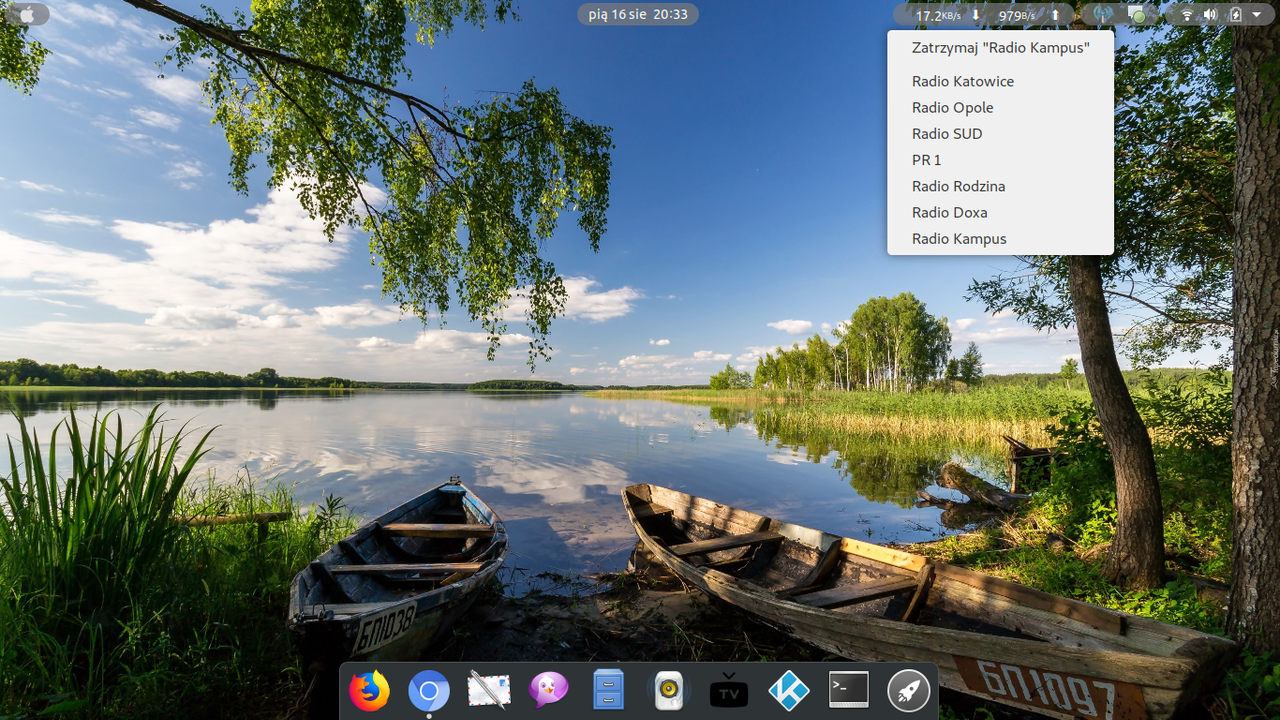1280x720 pixels.
Task: Click the Wi-Fi network indicator
Action: (x=1187, y=15)
